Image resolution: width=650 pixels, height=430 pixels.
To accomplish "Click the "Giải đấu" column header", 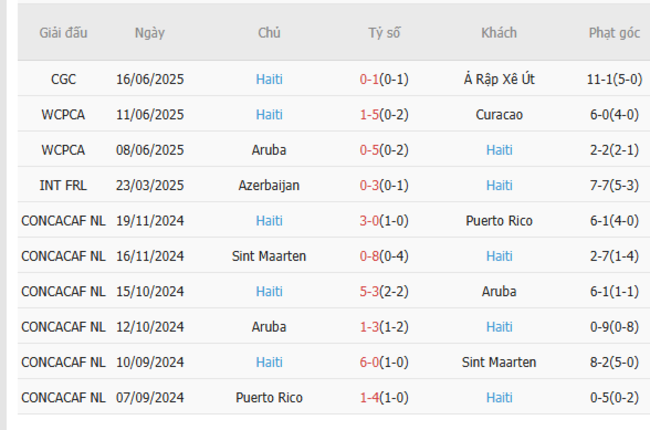I will coord(63,33).
